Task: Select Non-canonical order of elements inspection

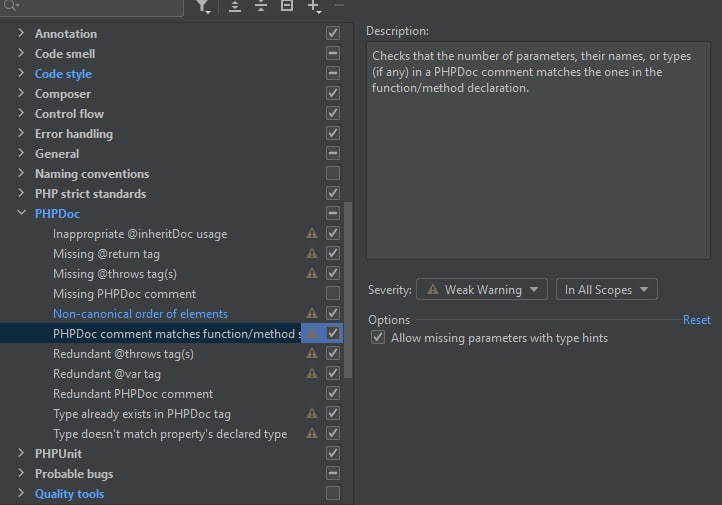Action: click(140, 313)
